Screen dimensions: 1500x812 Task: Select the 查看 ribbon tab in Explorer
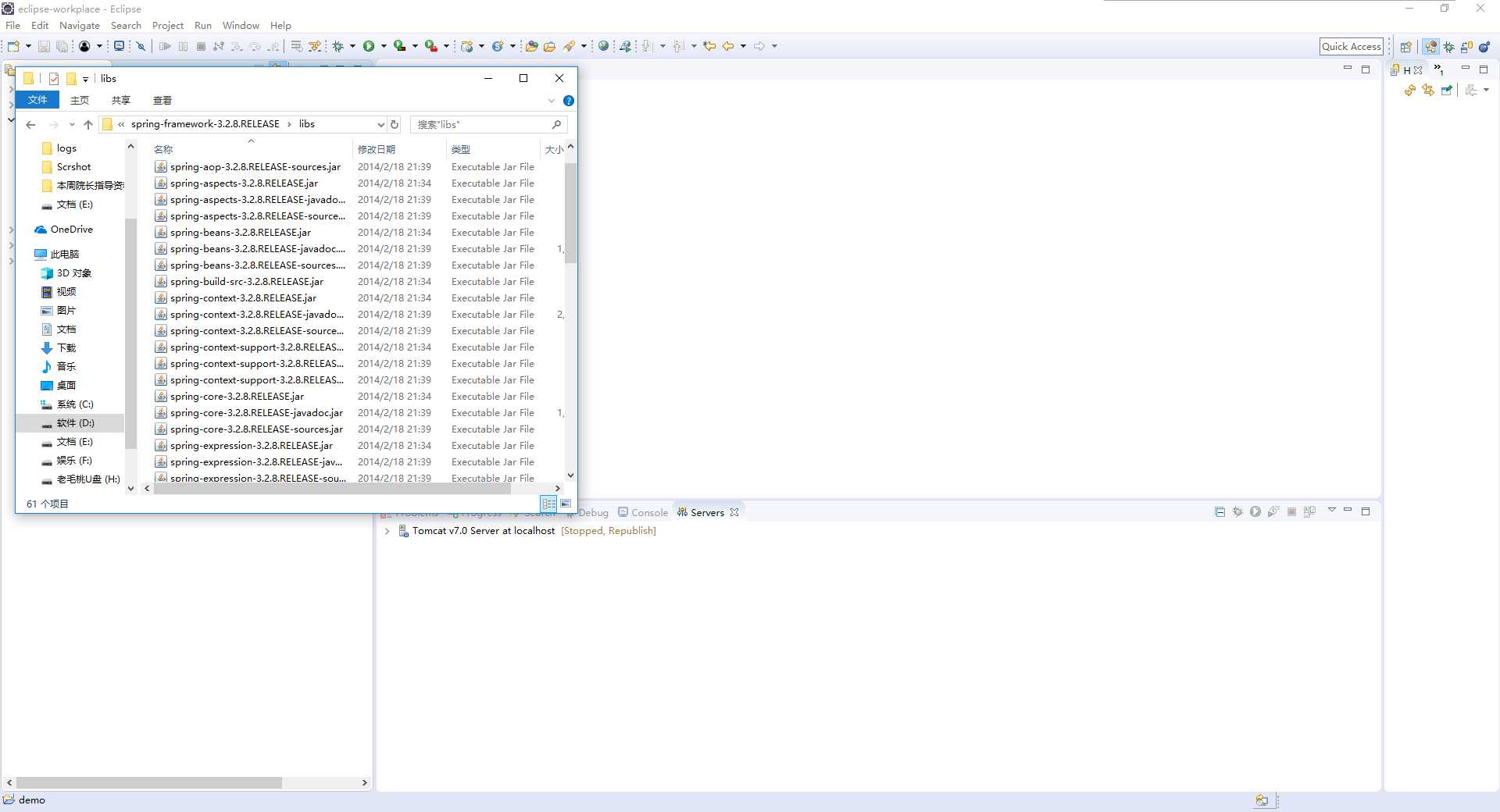tap(162, 100)
